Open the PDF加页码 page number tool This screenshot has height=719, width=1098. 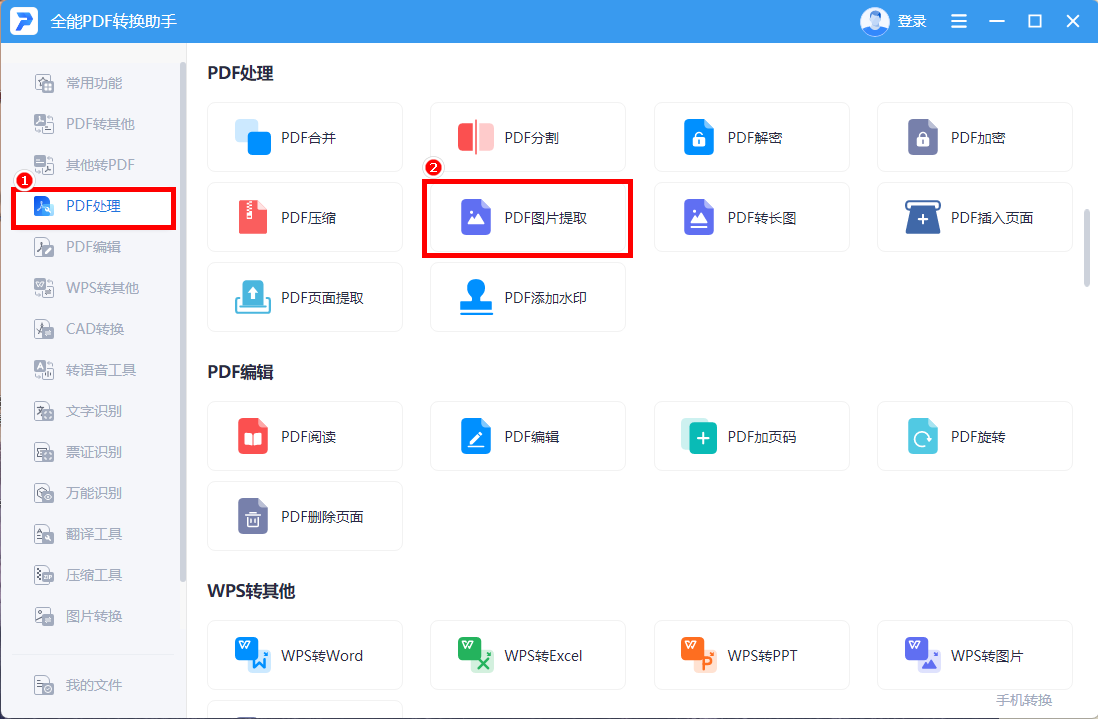click(751, 436)
